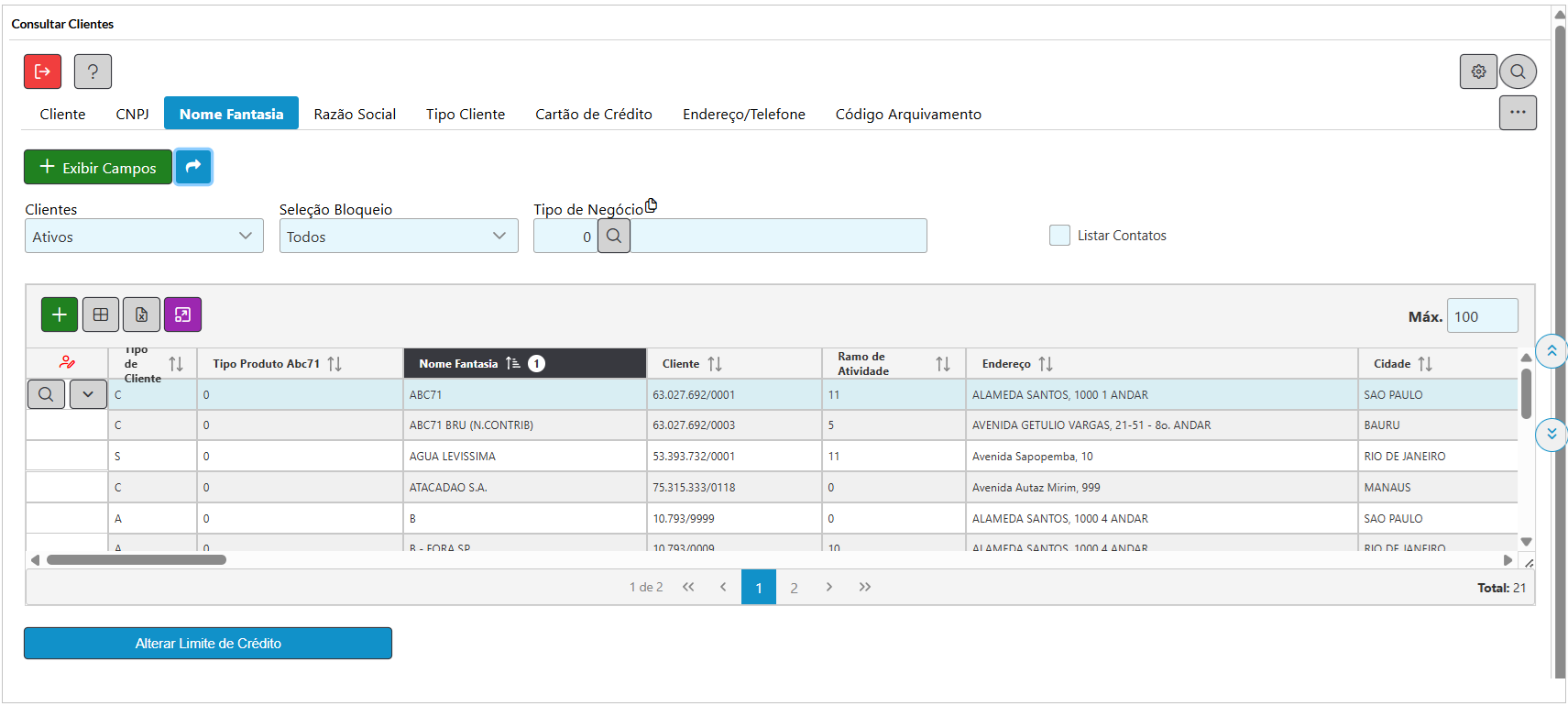The height and width of the screenshot is (706, 1568).
Task: Export the grid with the Excel icon
Action: click(x=141, y=314)
